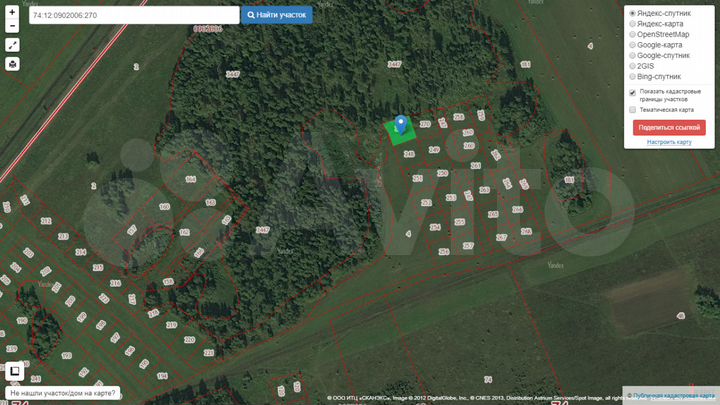Click the blue location pin marker

tap(401, 124)
